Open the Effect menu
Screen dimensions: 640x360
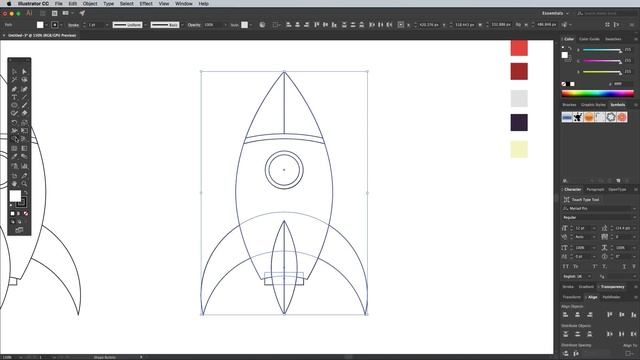[146, 3]
